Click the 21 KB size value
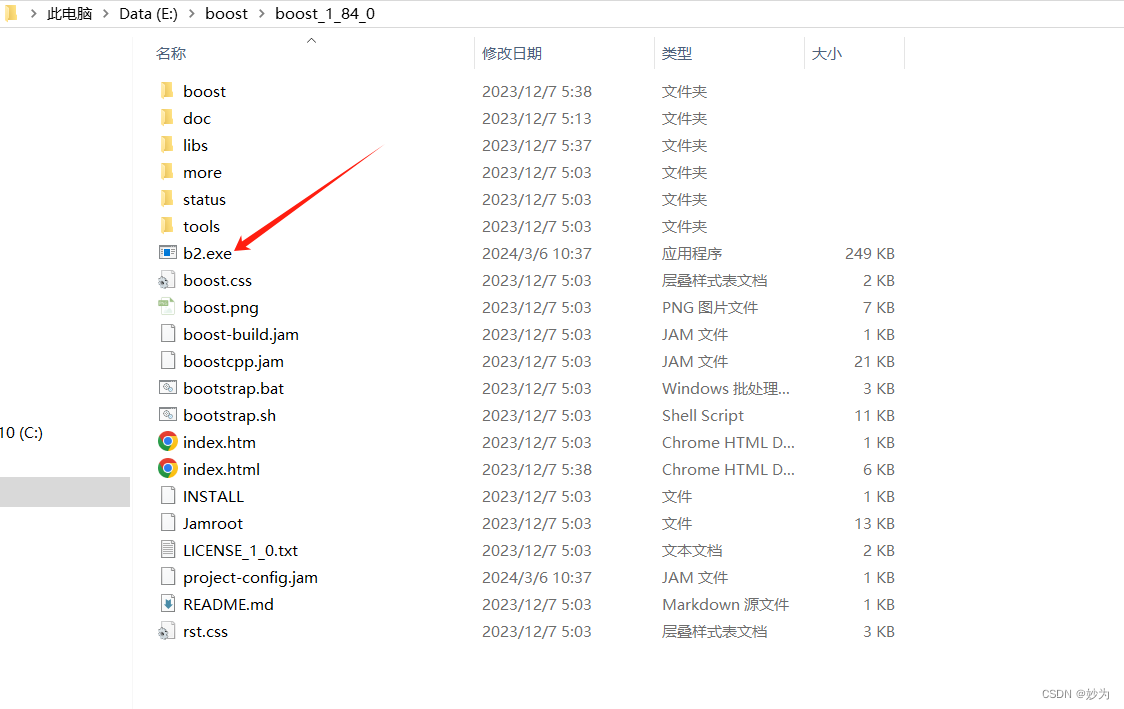Viewport: 1124px width, 709px height. (875, 361)
